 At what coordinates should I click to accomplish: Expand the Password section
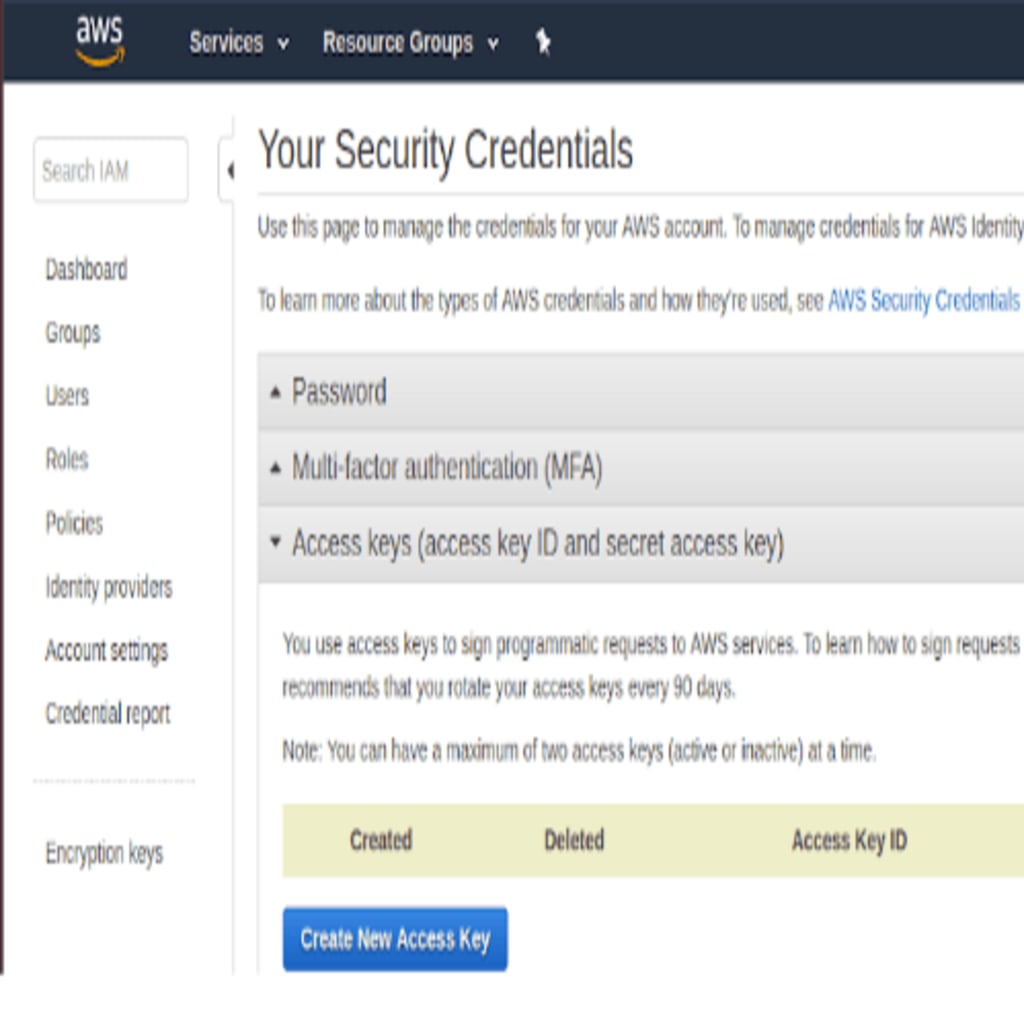pos(641,391)
